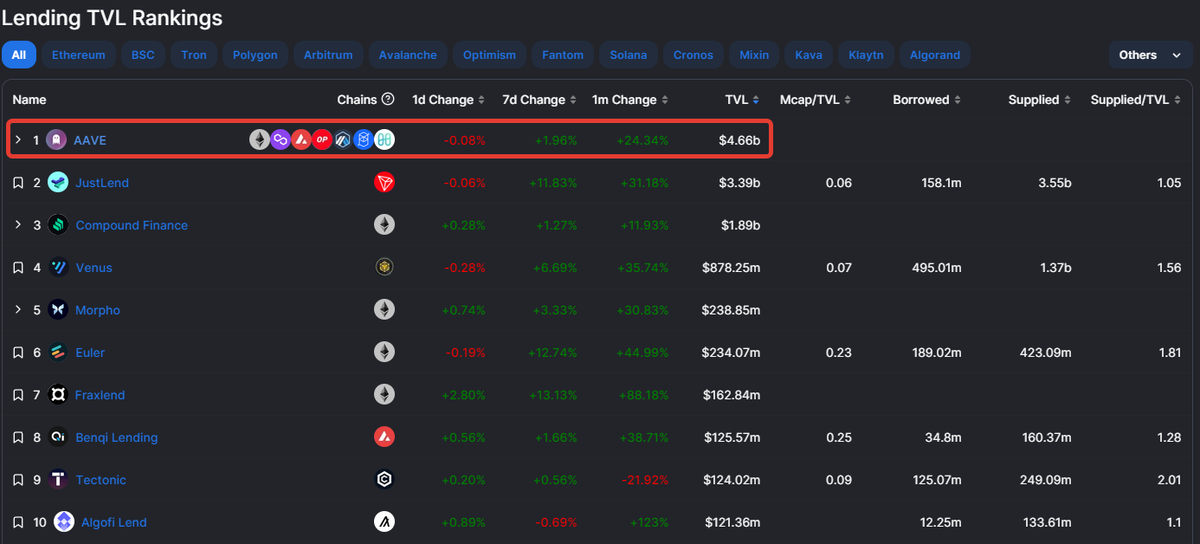The width and height of the screenshot is (1200, 544).
Task: Click the Ethereum icon in Compound Finance row
Action: pos(384,225)
